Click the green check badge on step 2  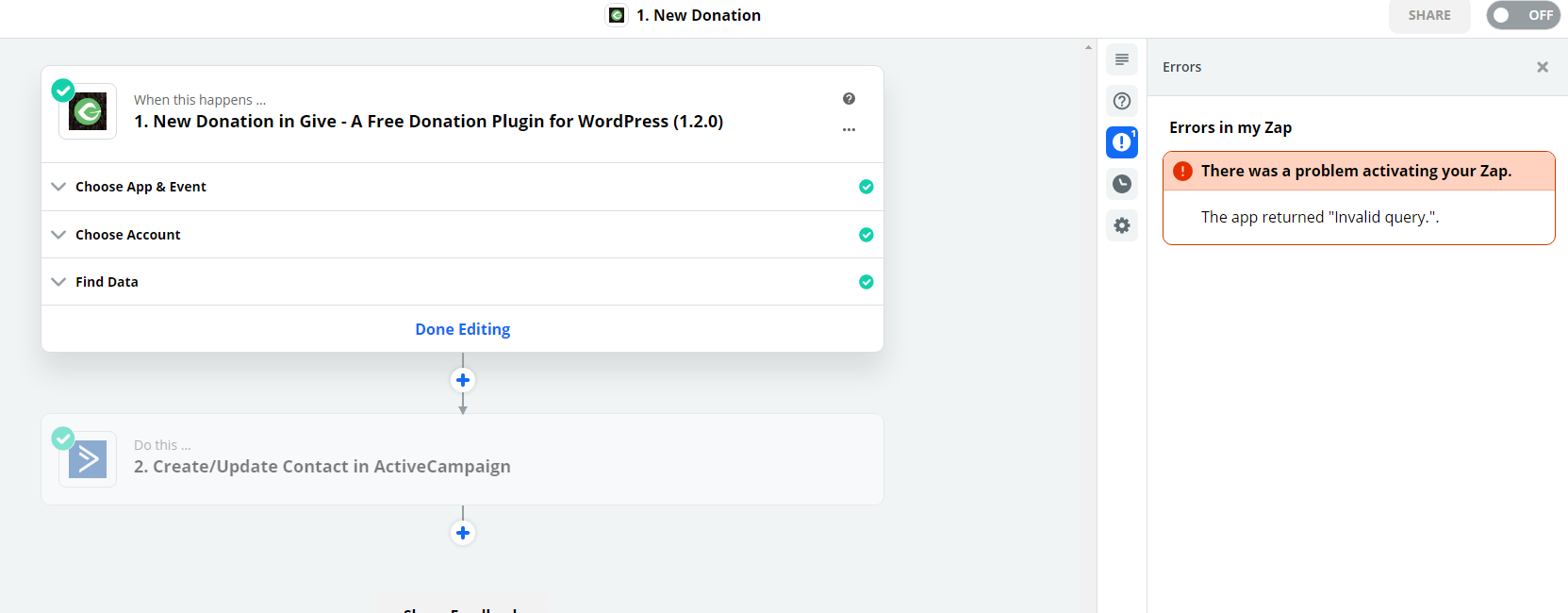click(x=63, y=439)
